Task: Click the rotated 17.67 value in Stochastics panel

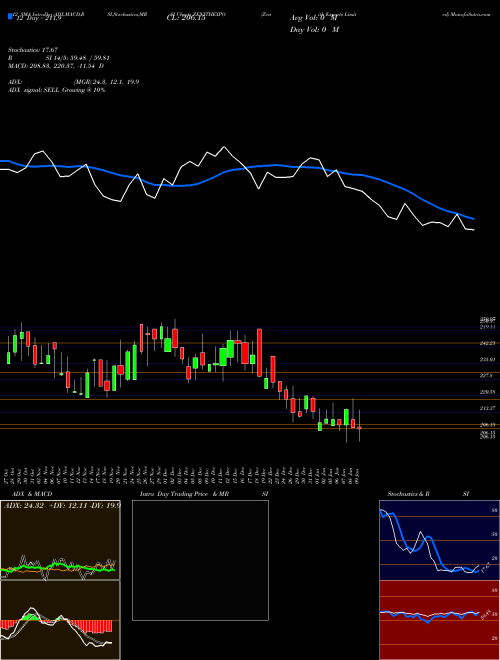Action: click(x=485, y=566)
